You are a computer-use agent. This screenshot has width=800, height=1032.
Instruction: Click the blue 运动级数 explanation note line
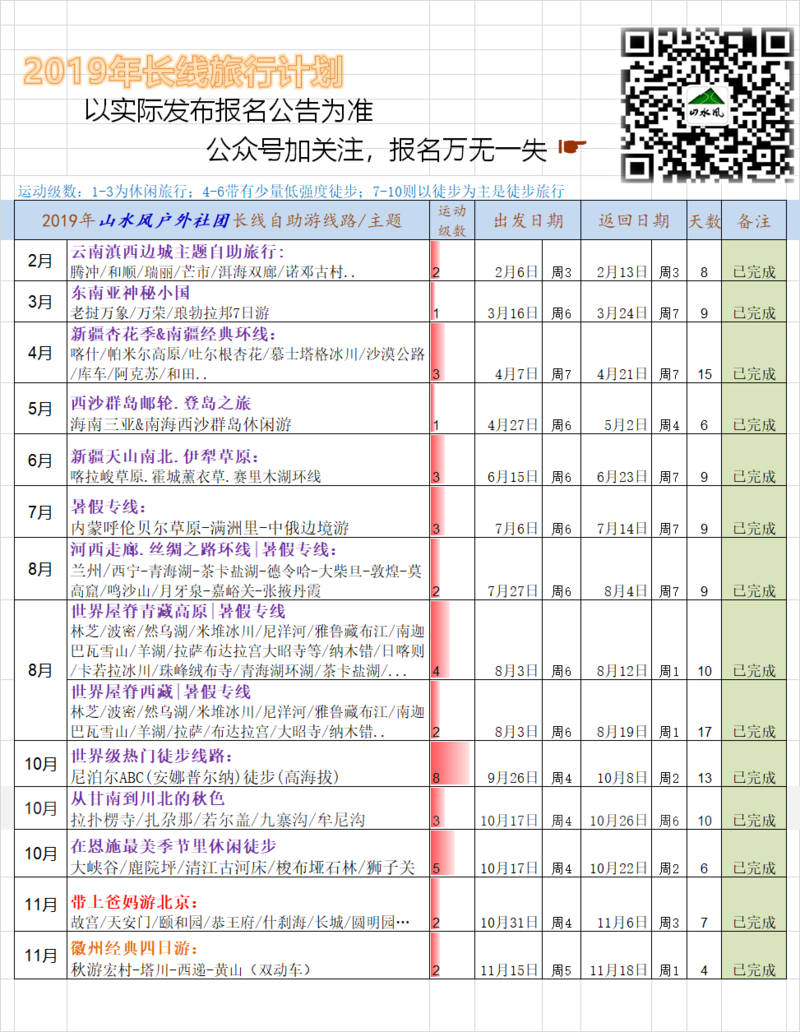(x=291, y=190)
